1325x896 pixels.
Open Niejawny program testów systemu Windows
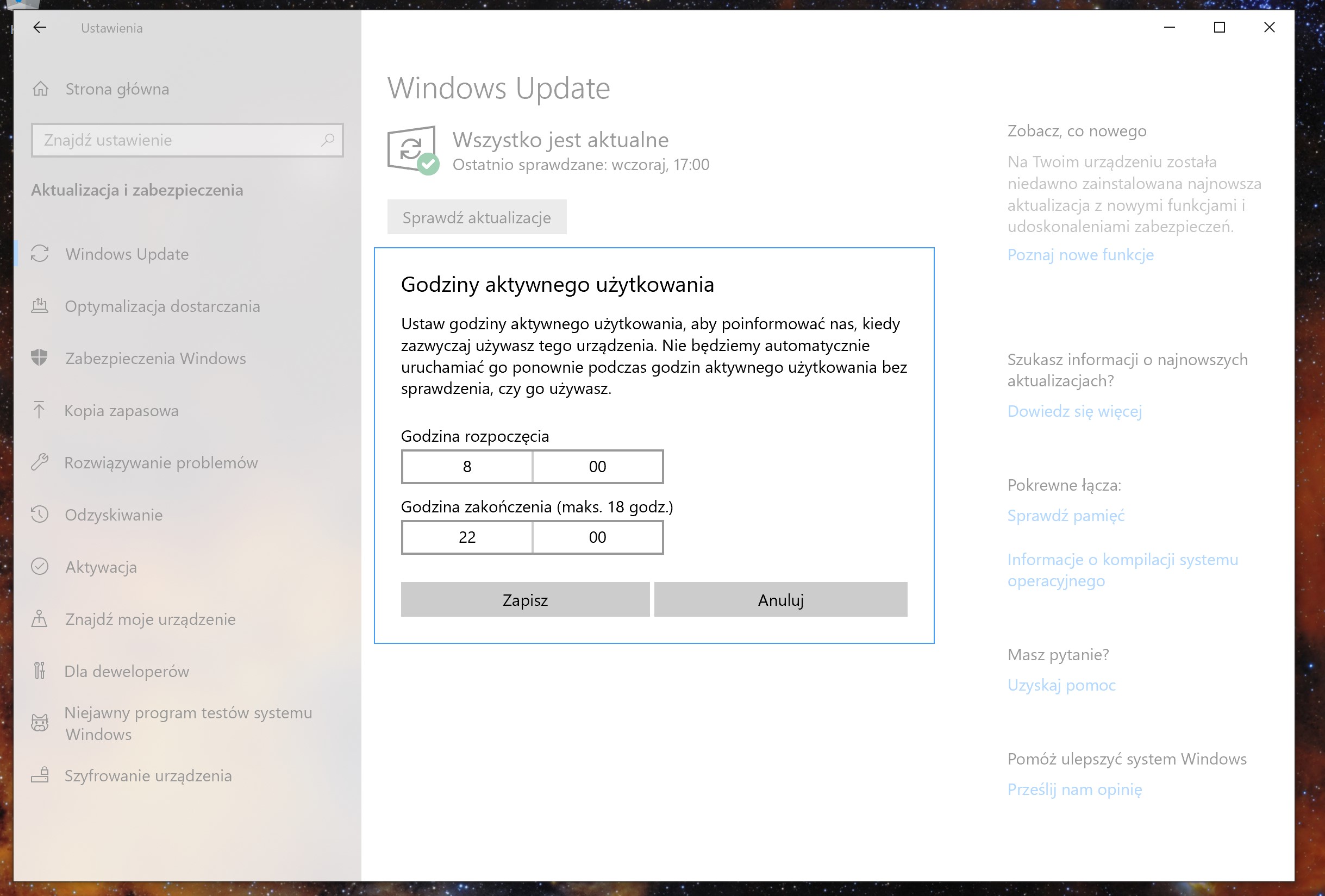[187, 723]
